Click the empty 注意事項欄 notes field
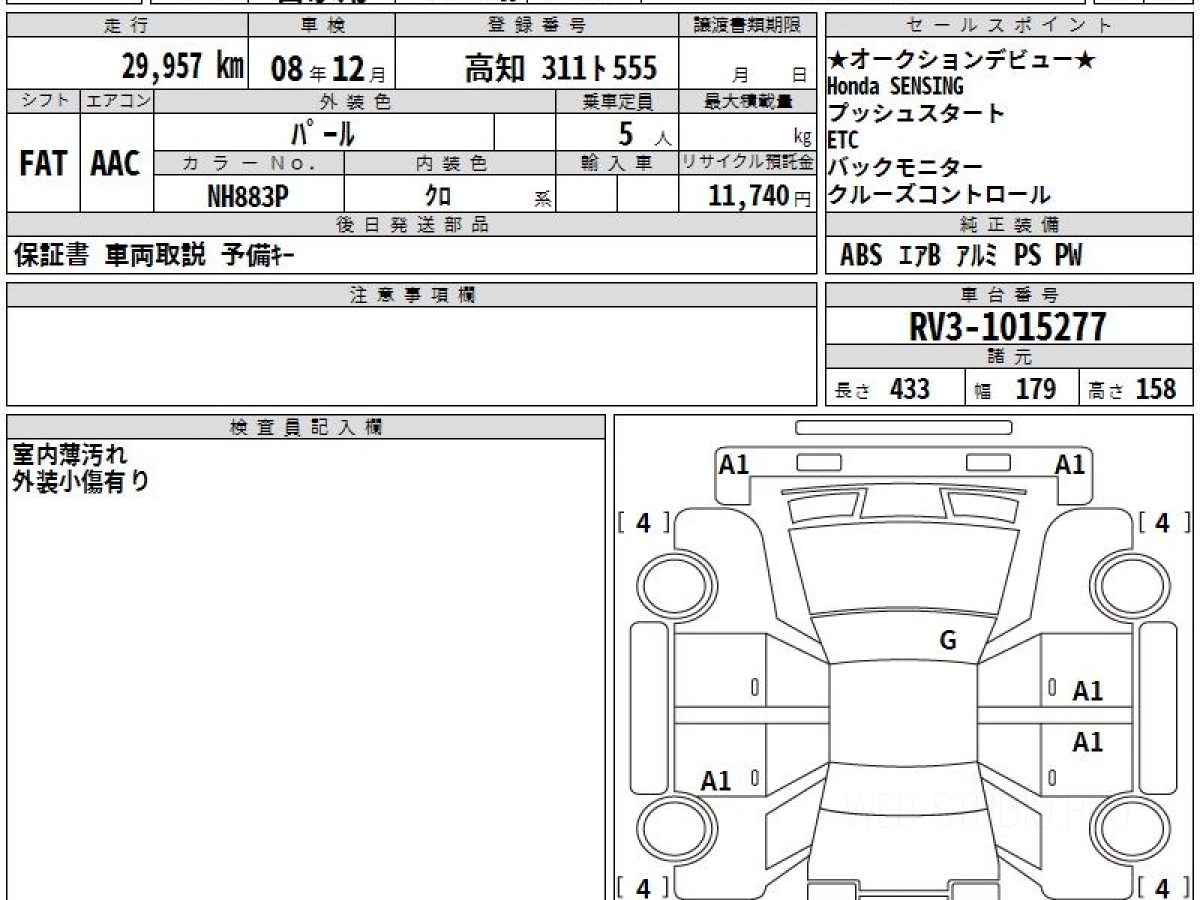 pyautogui.click(x=410, y=355)
